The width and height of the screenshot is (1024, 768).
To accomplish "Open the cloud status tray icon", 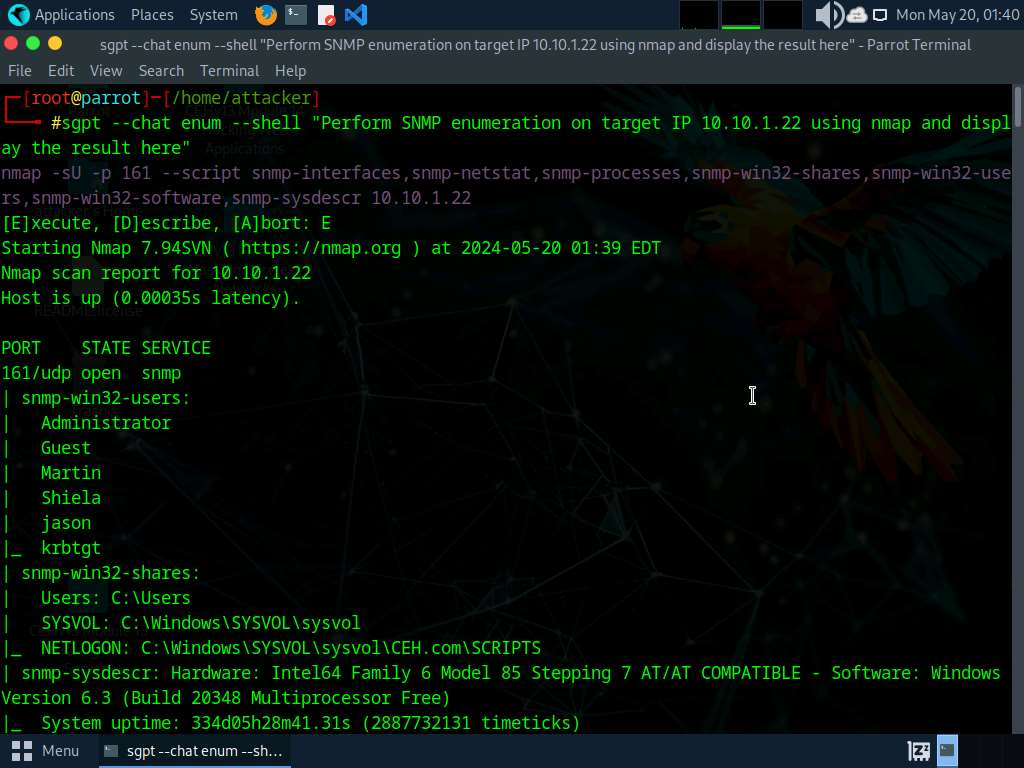I will [x=857, y=15].
